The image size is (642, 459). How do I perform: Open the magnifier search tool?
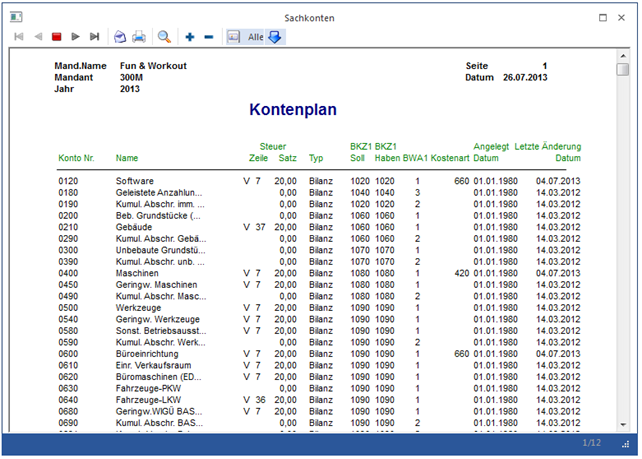pos(164,37)
